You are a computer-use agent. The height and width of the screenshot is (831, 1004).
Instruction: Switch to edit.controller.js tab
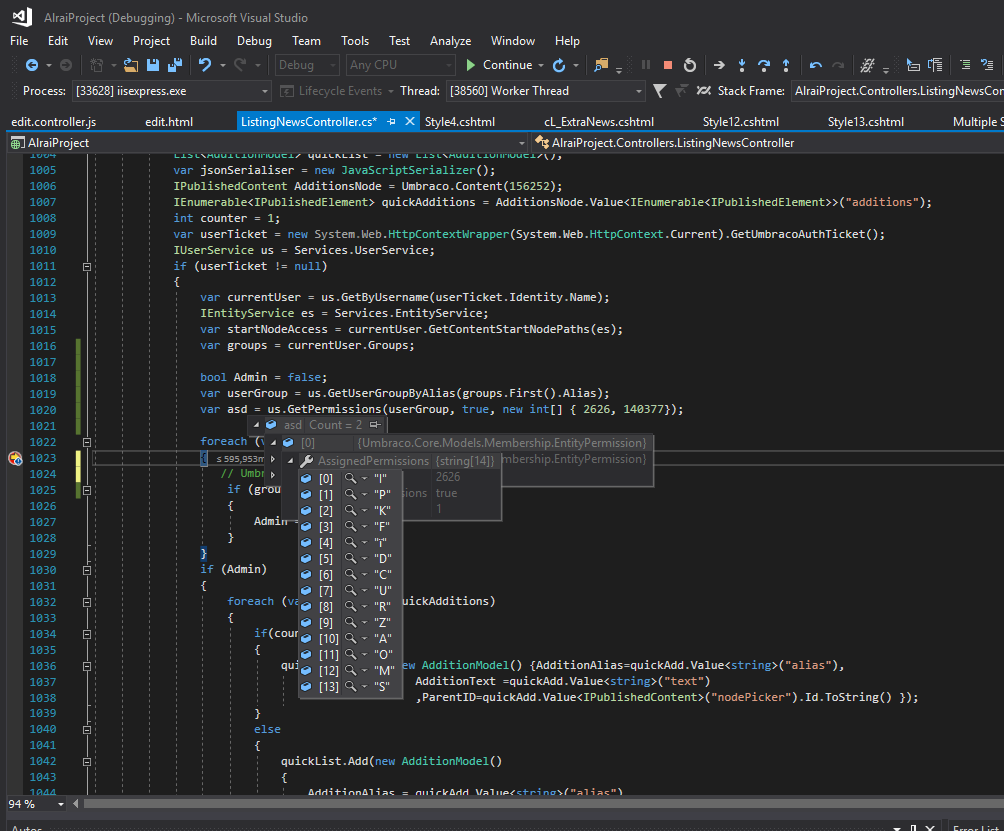[54, 122]
